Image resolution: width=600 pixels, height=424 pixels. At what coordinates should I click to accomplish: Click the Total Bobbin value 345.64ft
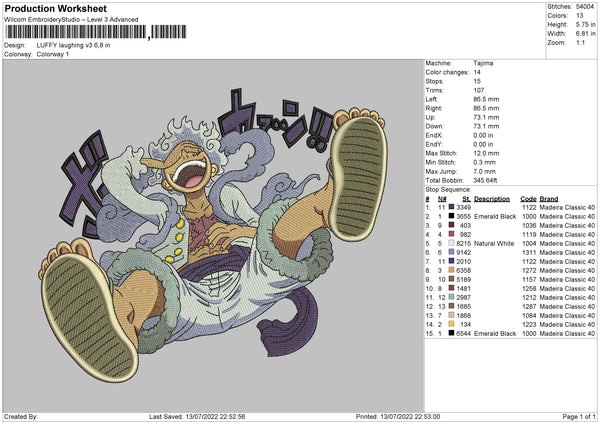coord(485,181)
